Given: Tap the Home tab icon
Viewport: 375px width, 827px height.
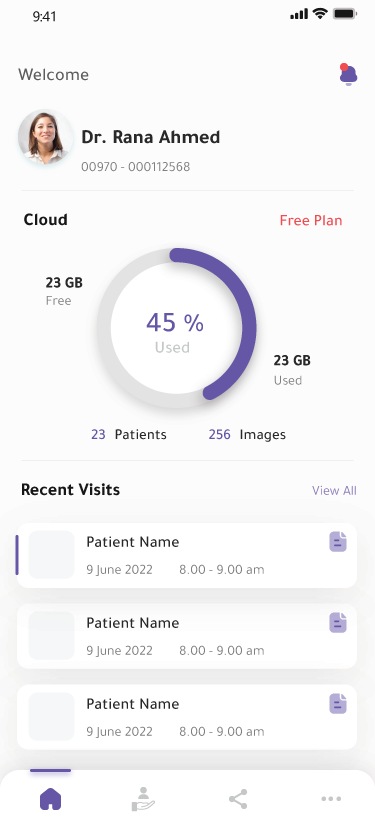Looking at the screenshot, I should [x=51, y=799].
